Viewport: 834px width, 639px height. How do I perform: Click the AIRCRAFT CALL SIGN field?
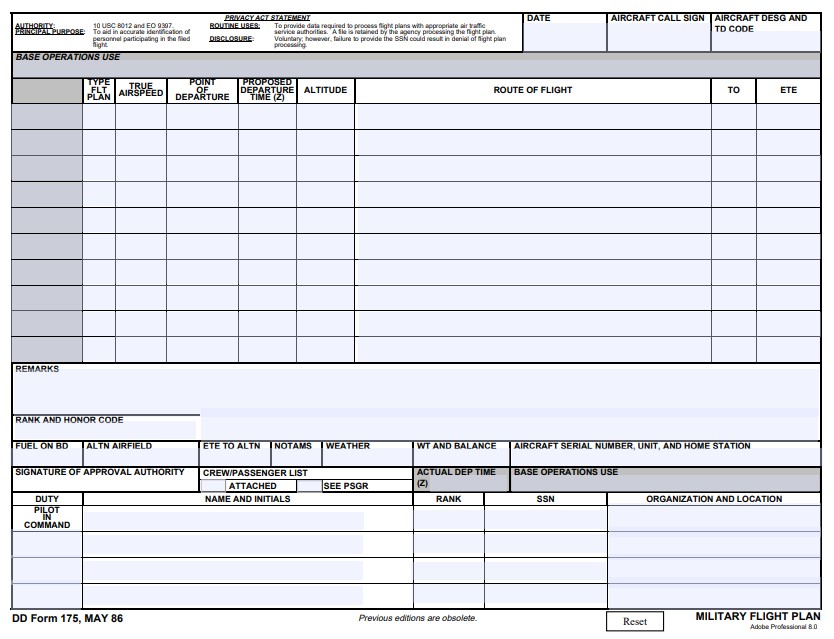click(x=658, y=37)
